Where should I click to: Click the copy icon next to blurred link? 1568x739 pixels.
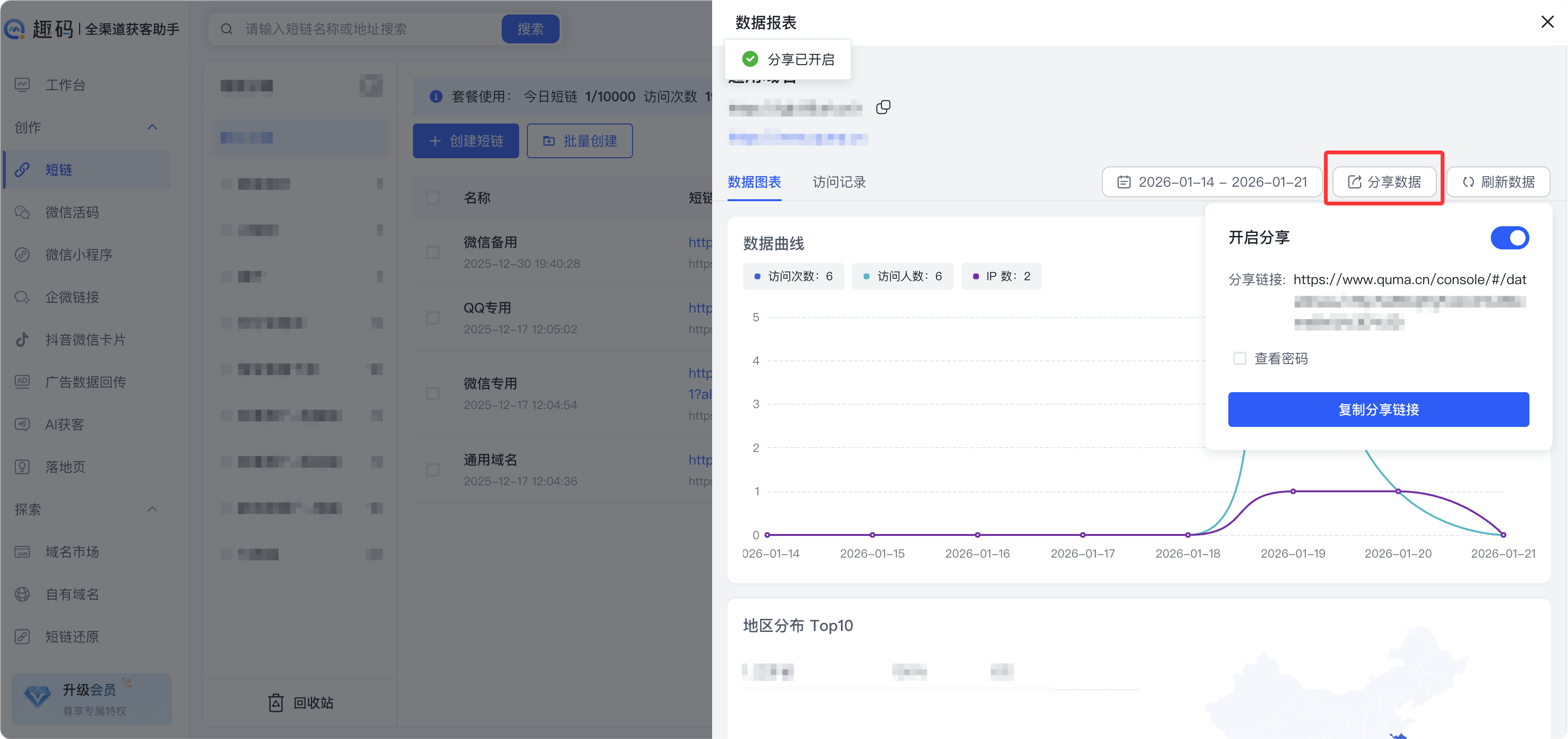882,108
